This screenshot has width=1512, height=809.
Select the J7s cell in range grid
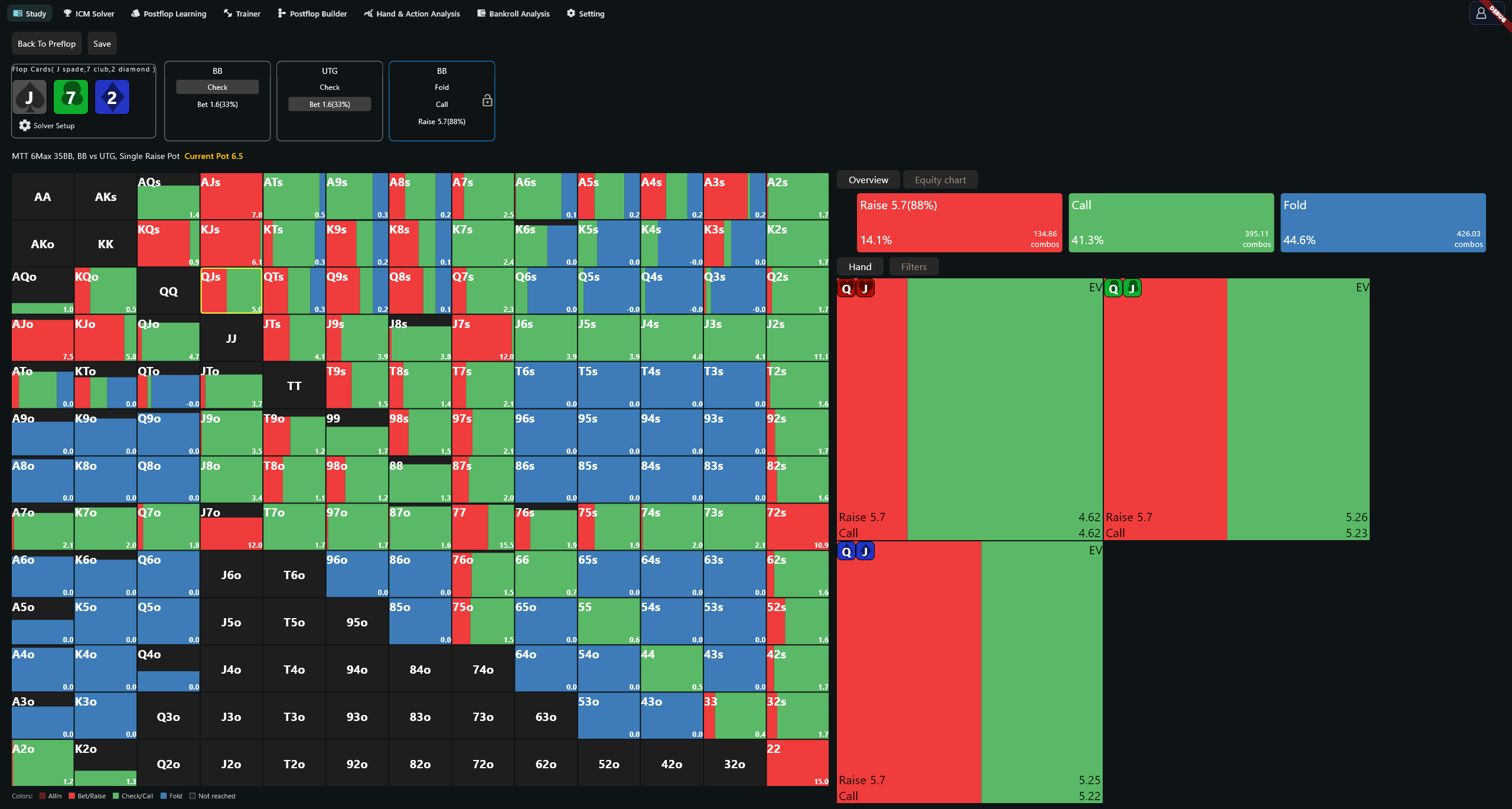[x=483, y=338]
